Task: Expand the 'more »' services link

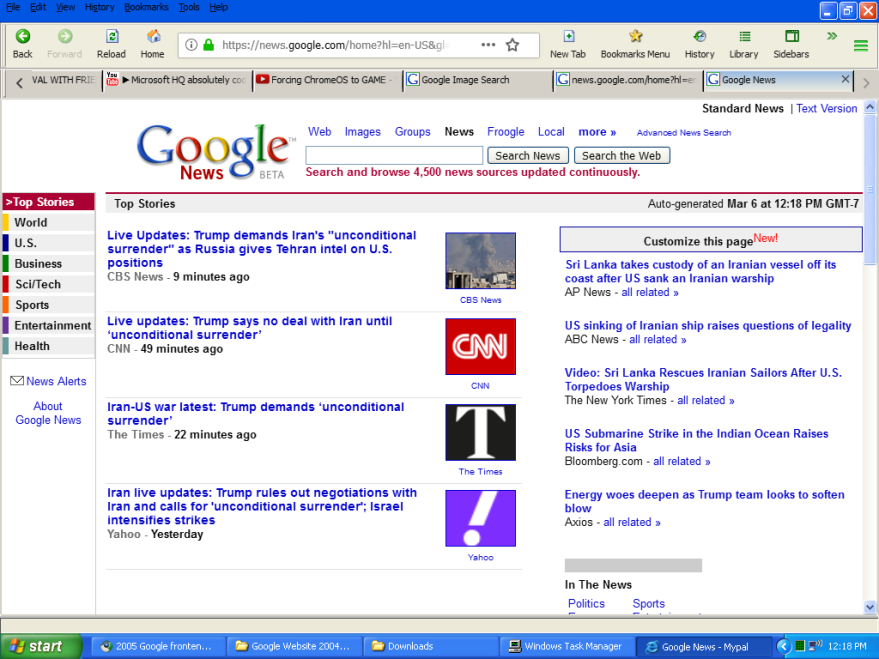Action: click(597, 132)
